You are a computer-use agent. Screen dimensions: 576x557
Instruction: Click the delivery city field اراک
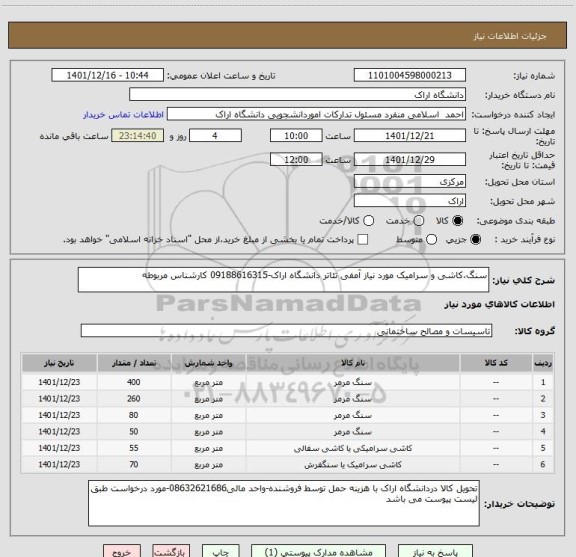[x=410, y=201]
